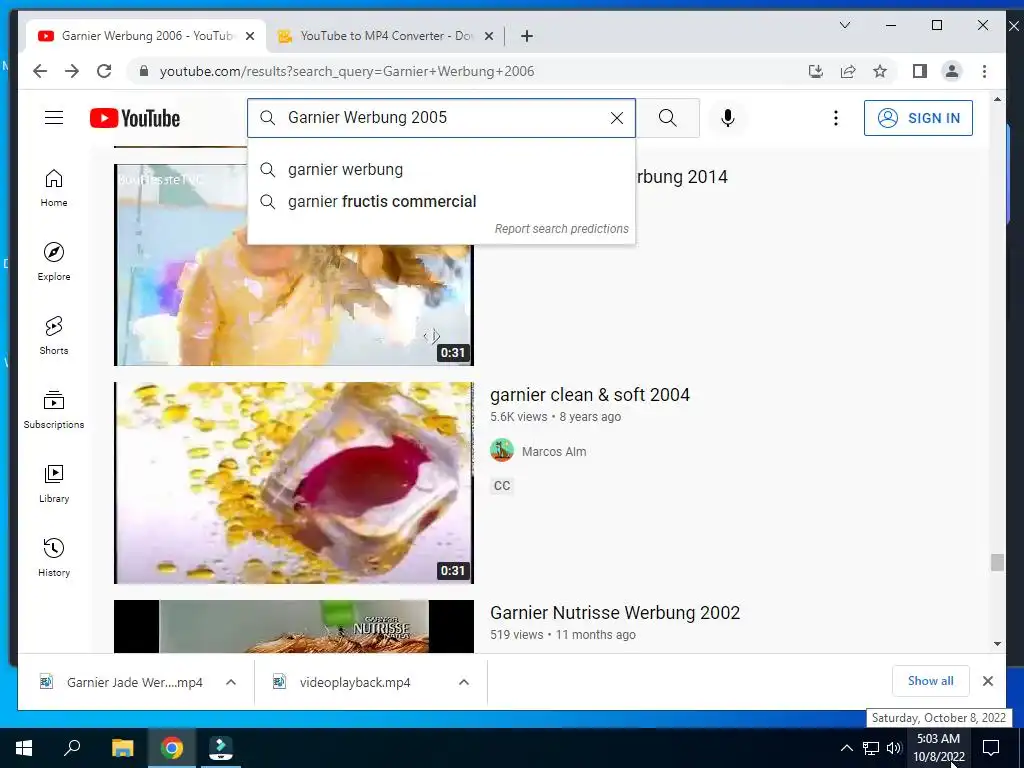
Task: Expand options for videoplayback.mp4 download
Action: (x=464, y=682)
